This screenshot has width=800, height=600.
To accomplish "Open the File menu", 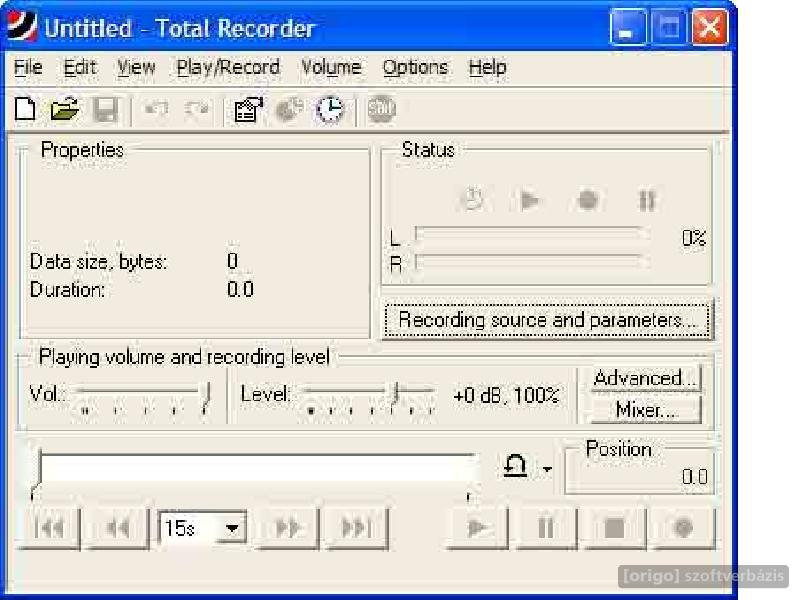I will point(28,67).
